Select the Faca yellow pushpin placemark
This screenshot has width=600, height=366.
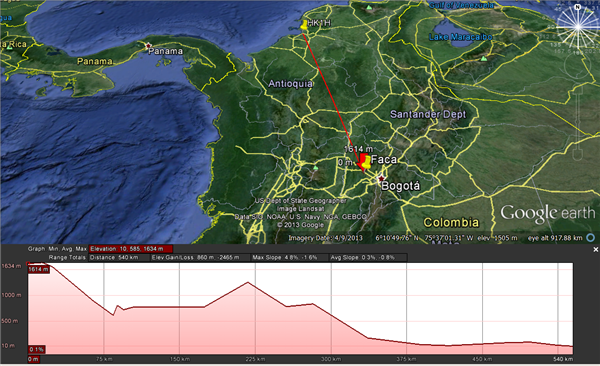pos(366,162)
